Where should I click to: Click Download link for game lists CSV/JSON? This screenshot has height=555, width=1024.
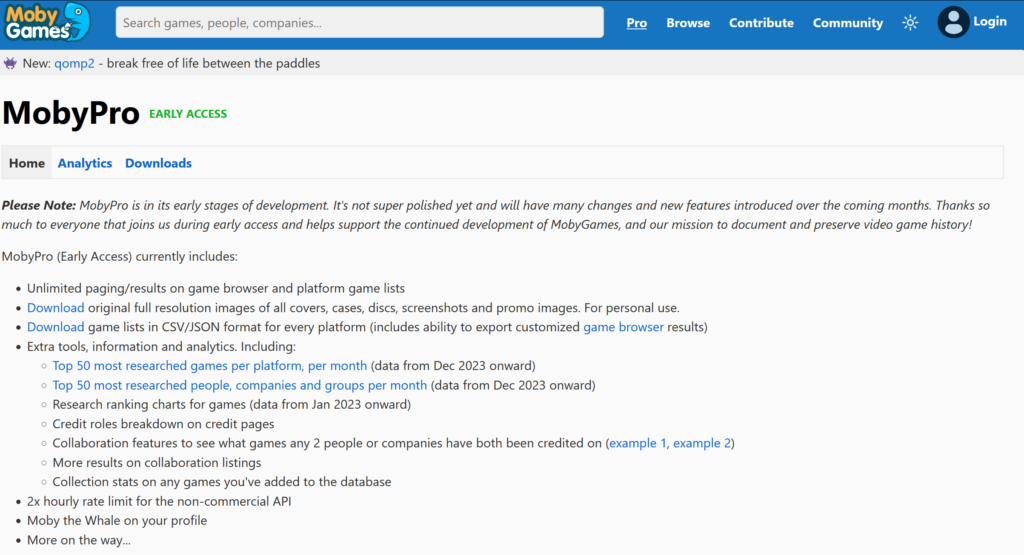click(x=56, y=327)
